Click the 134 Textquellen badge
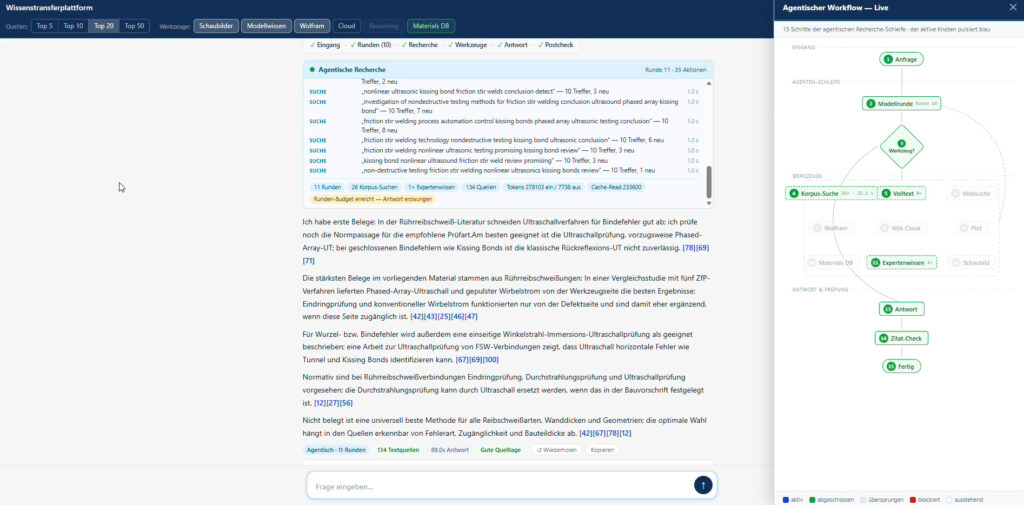The image size is (1024, 505). click(398, 450)
